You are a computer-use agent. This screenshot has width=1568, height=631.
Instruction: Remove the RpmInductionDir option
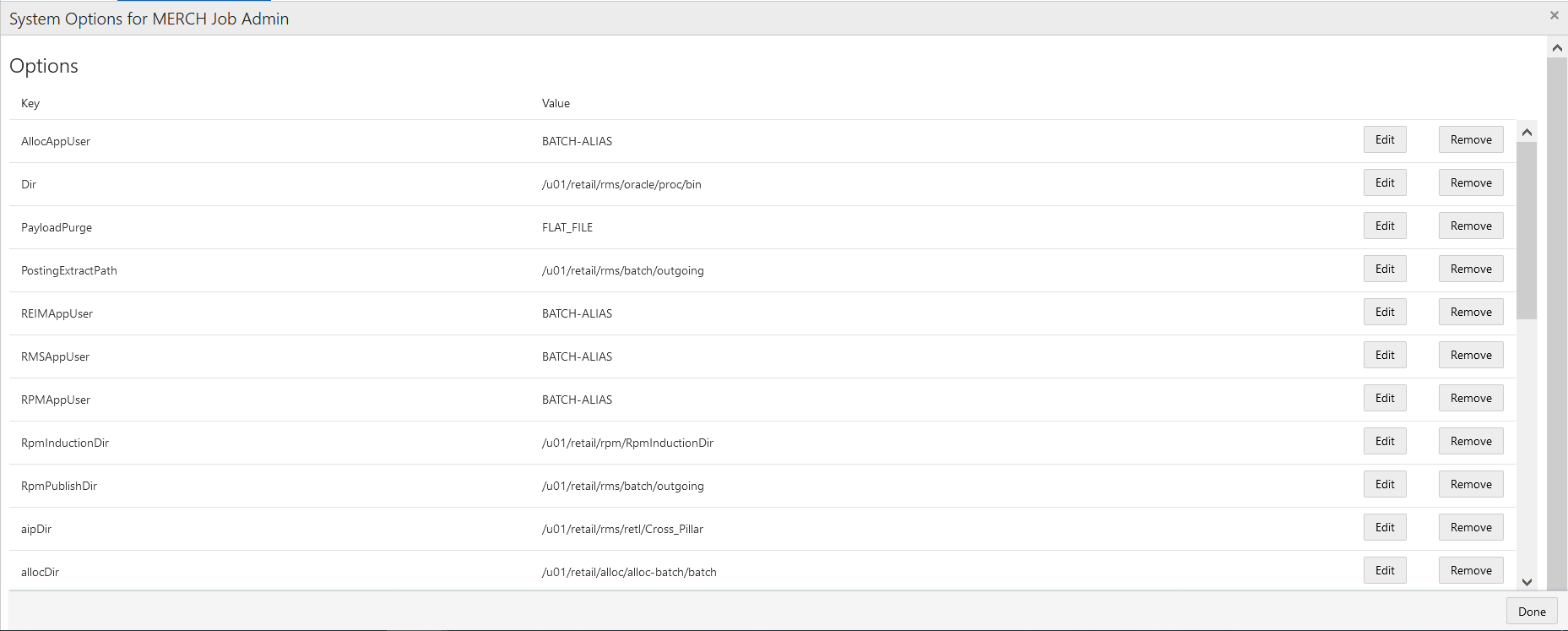(x=1471, y=441)
